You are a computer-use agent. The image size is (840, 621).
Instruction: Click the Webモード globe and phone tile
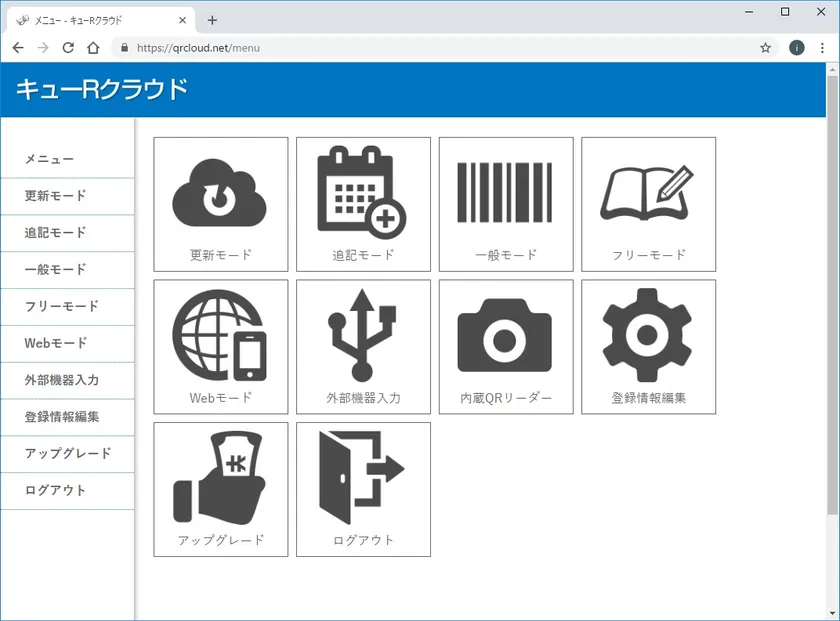point(220,346)
